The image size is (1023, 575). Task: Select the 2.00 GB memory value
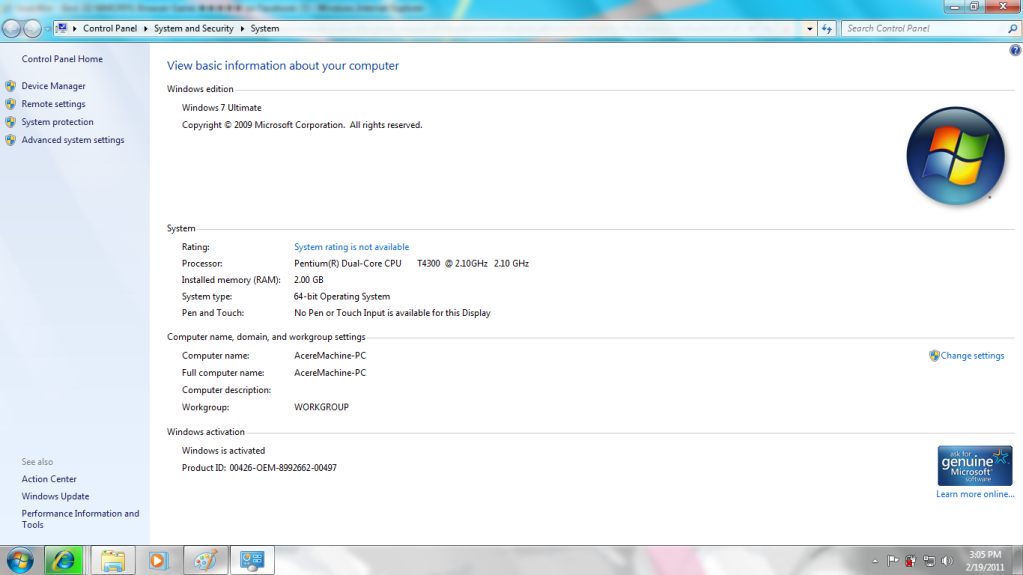pyautogui.click(x=309, y=280)
